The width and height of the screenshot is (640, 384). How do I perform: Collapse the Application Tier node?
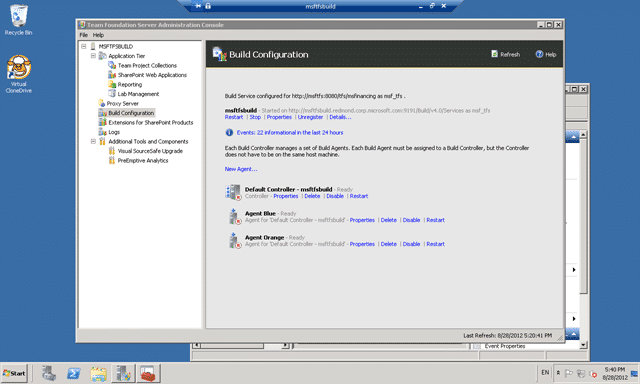93,55
